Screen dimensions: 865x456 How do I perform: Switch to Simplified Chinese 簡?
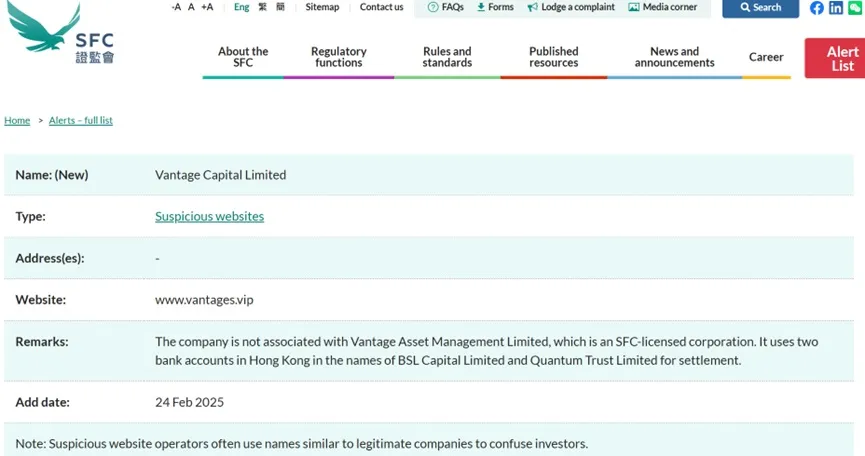point(280,7)
